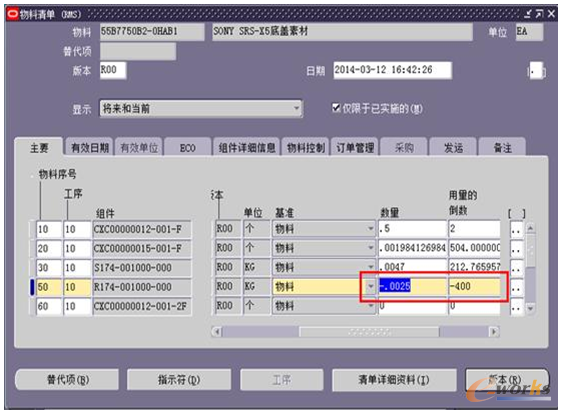Click the grid's vertical scrollbar up arrow
The image size is (561, 412).
pyautogui.click(x=530, y=228)
